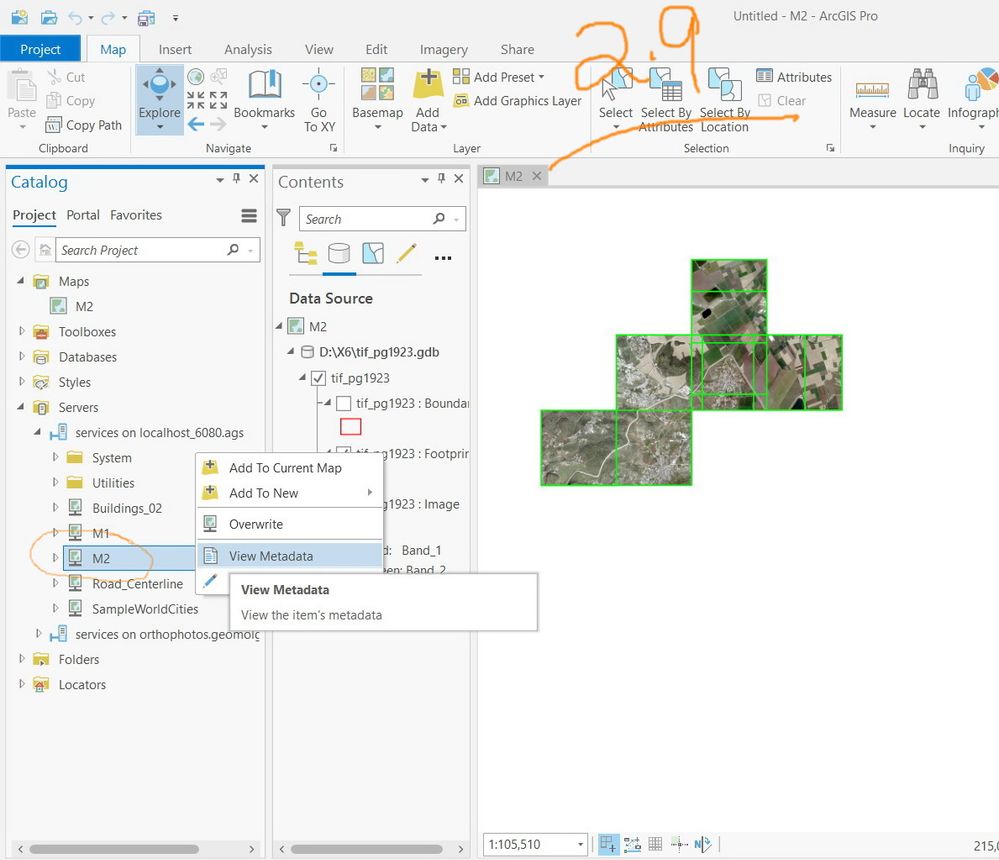
Task: Click the full extent globe icon
Action: pos(196,77)
